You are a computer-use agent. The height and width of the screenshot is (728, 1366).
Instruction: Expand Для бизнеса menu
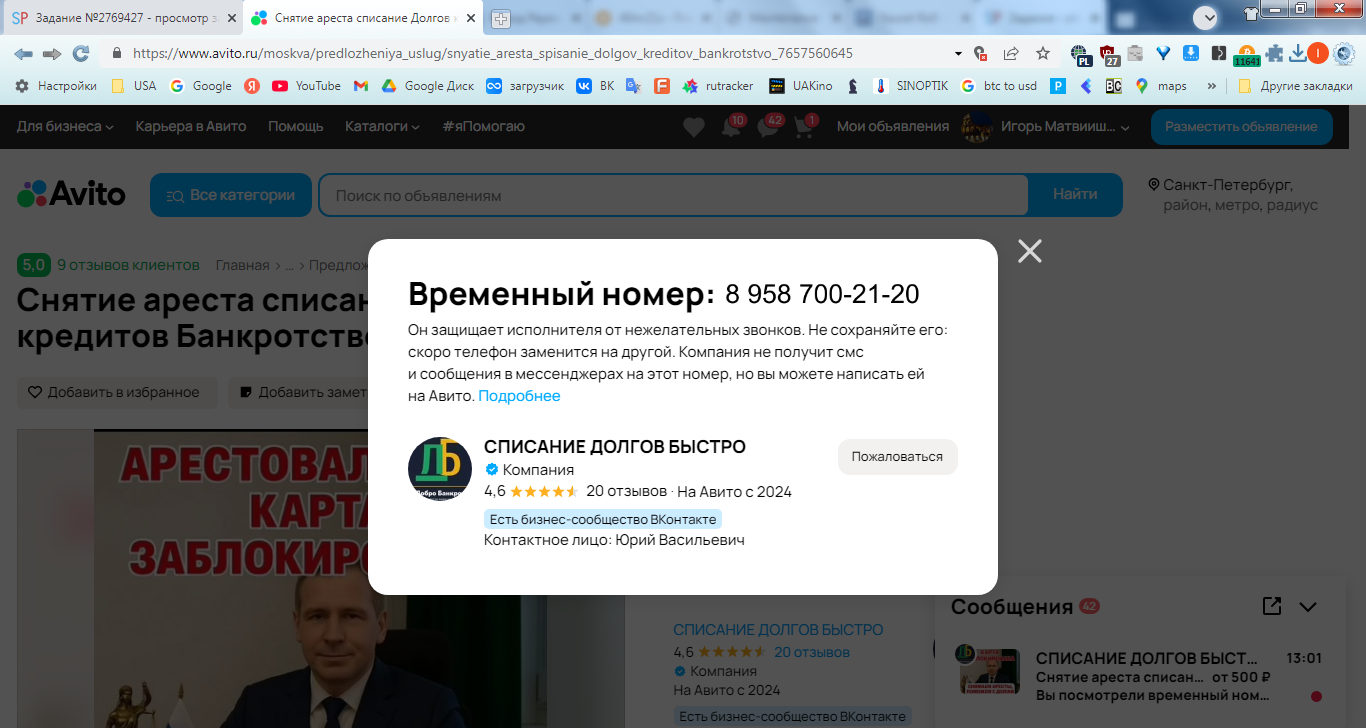[65, 126]
